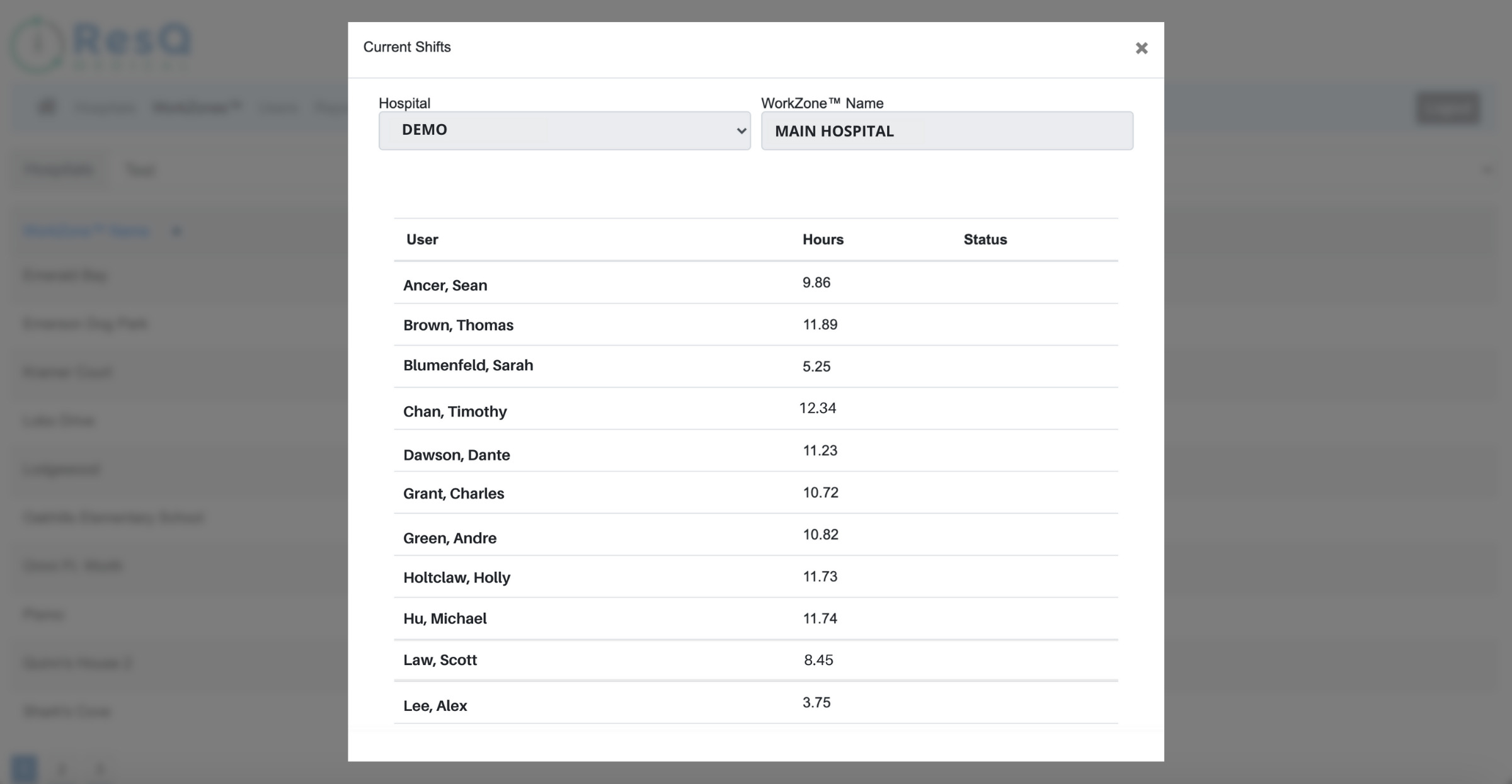Sort shifts by the Hours column
This screenshot has width=1512, height=784.
click(823, 239)
